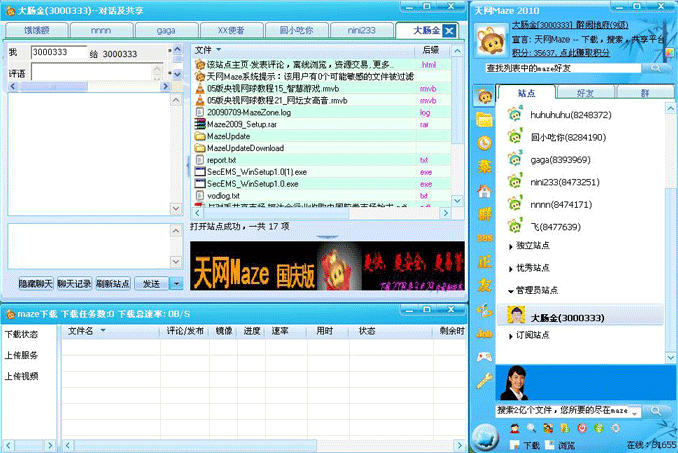The image size is (678, 453).
Task: Click the monkey avatar in Maze 2010 header
Action: point(489,33)
